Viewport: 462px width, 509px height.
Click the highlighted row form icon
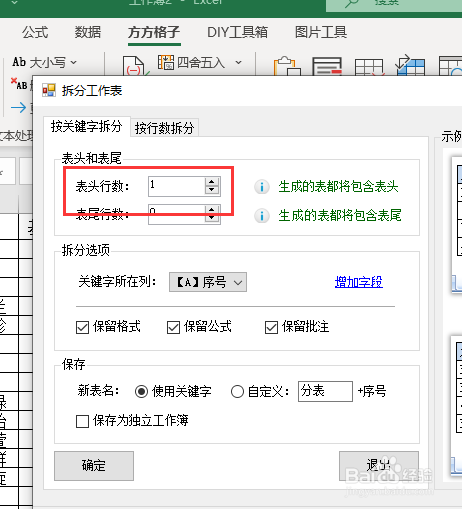click(327, 66)
